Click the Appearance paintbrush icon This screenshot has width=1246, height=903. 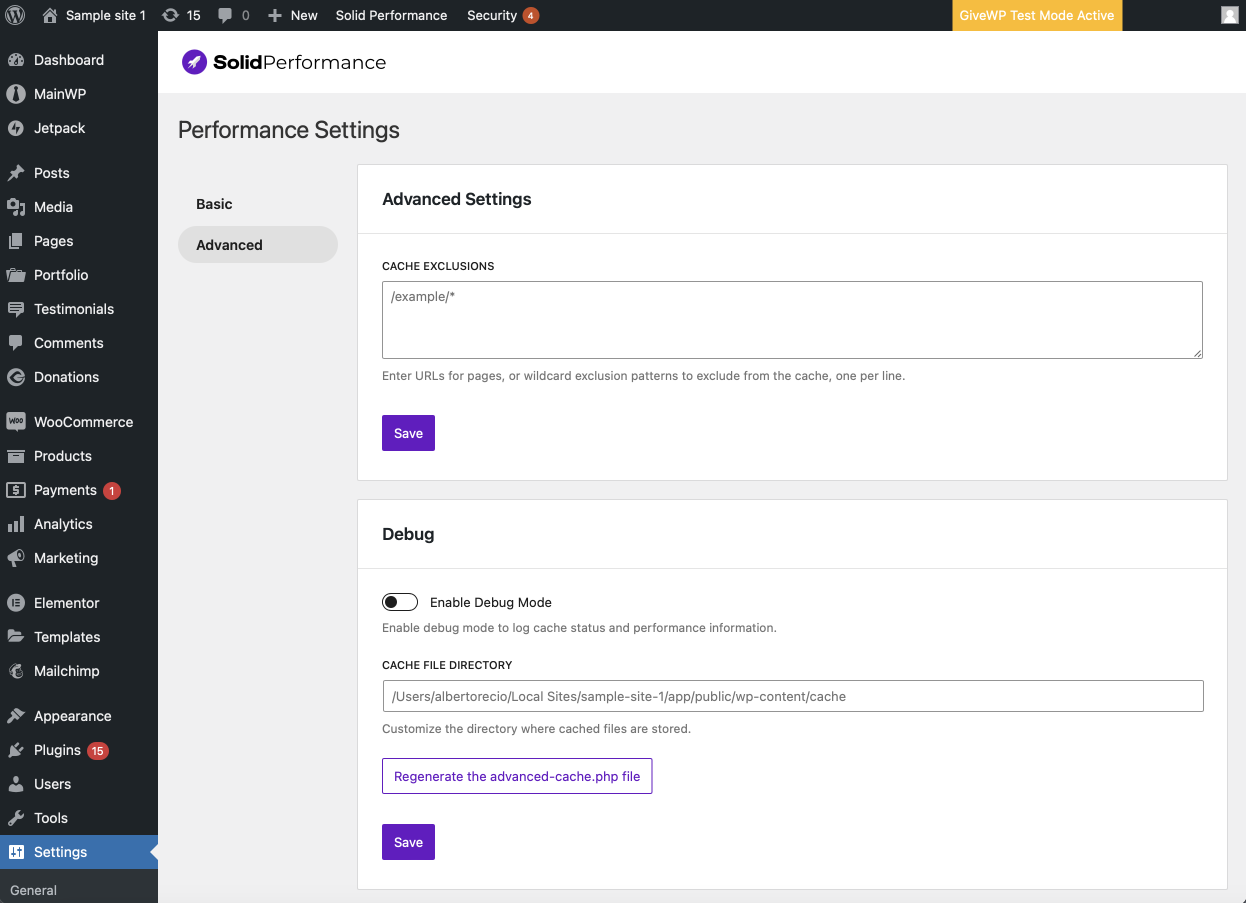pyautogui.click(x=16, y=716)
